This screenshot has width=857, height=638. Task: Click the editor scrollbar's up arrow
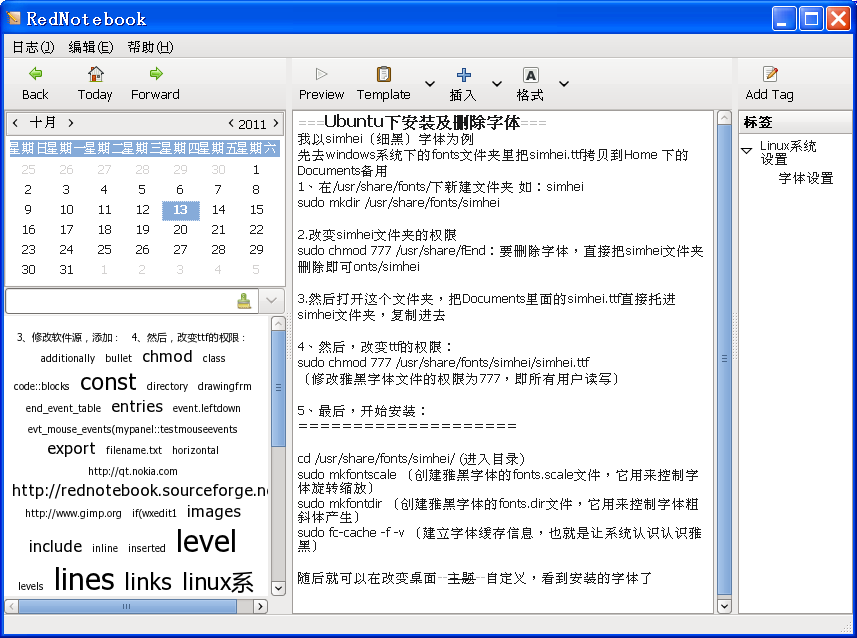click(x=724, y=118)
